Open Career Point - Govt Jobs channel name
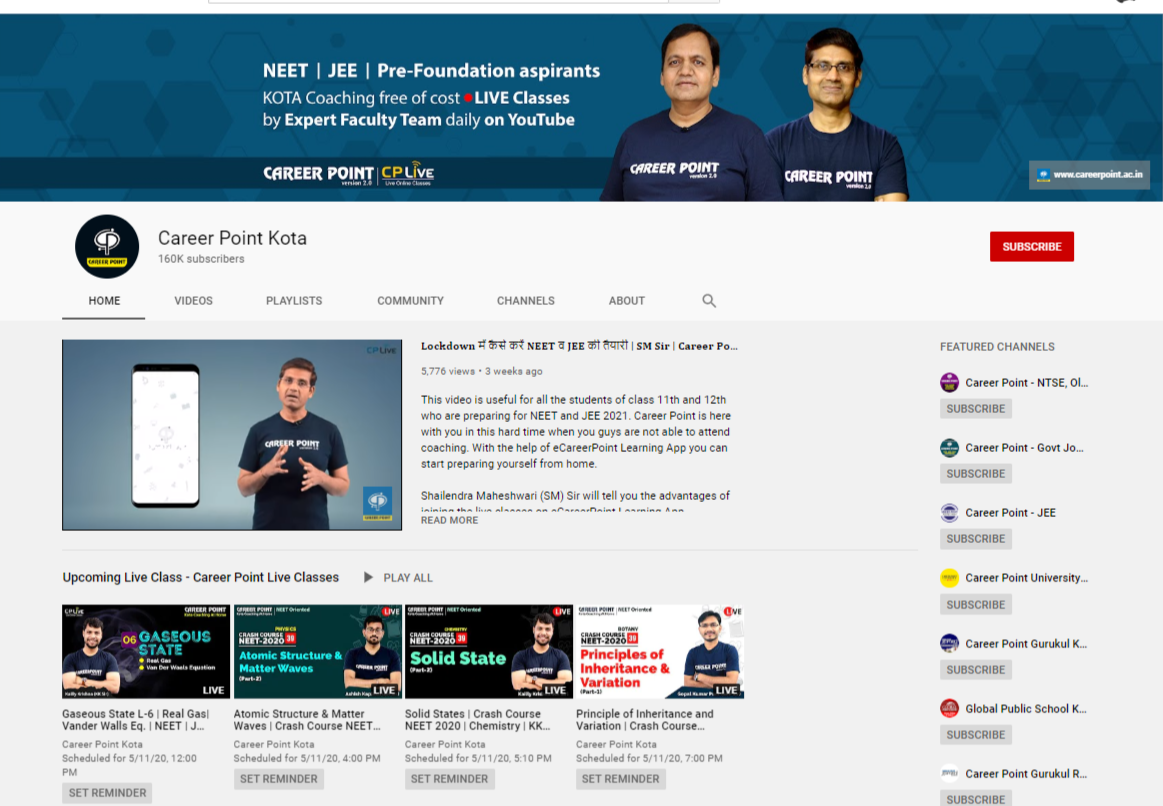 [1024, 448]
